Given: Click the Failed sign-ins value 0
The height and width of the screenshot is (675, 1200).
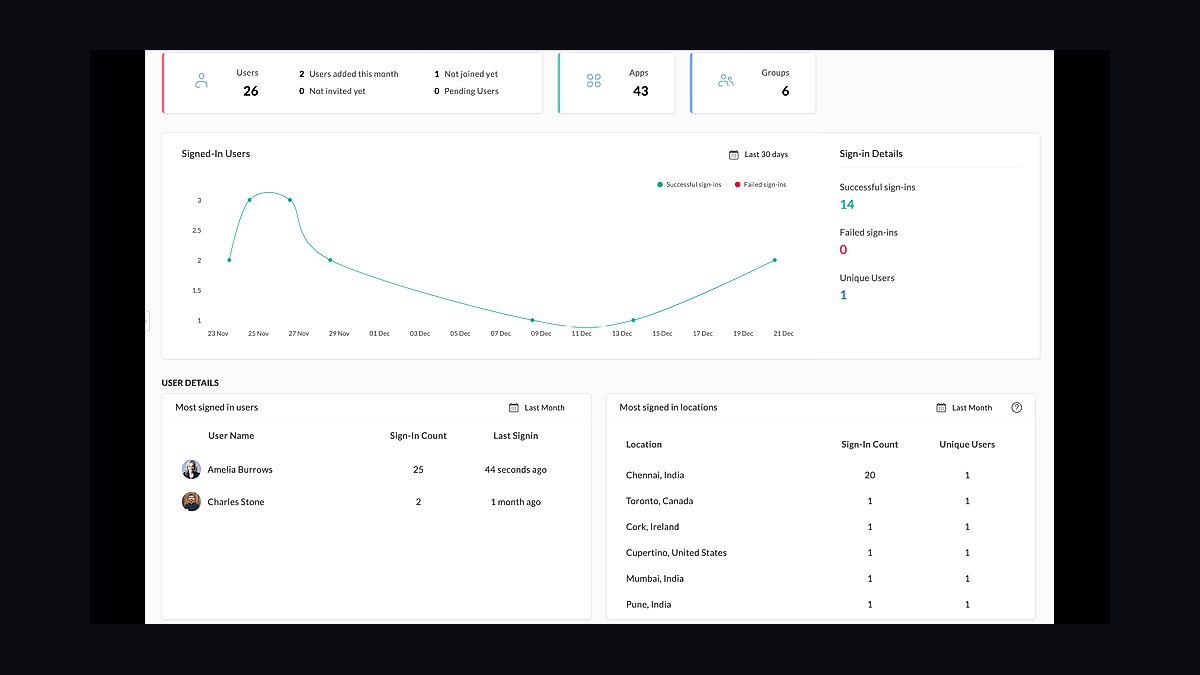Looking at the screenshot, I should tap(843, 250).
